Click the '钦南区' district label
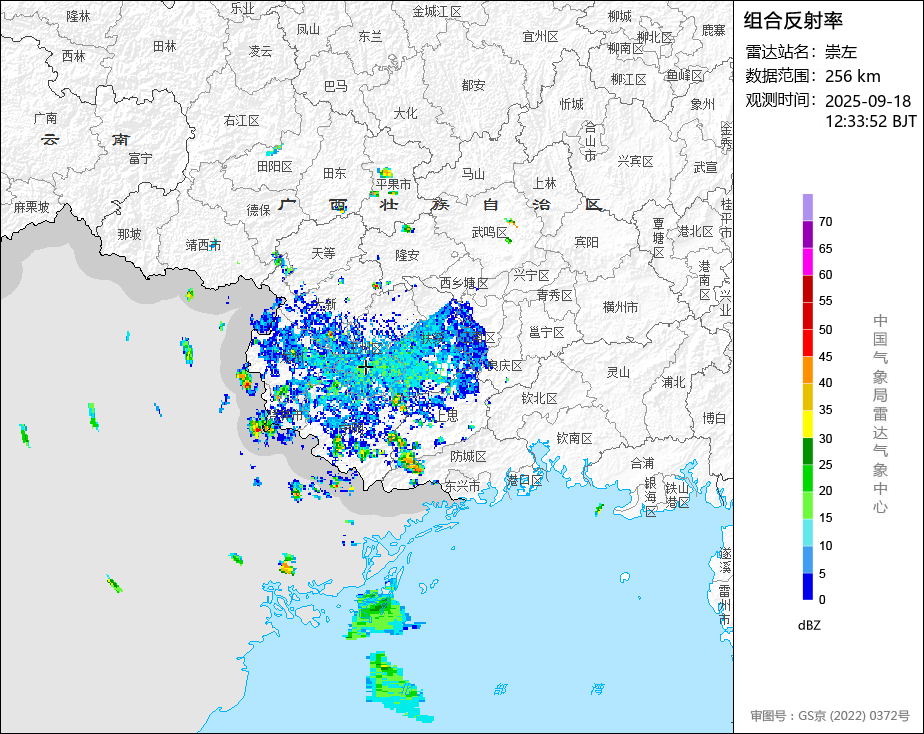924x734 pixels. [575, 438]
